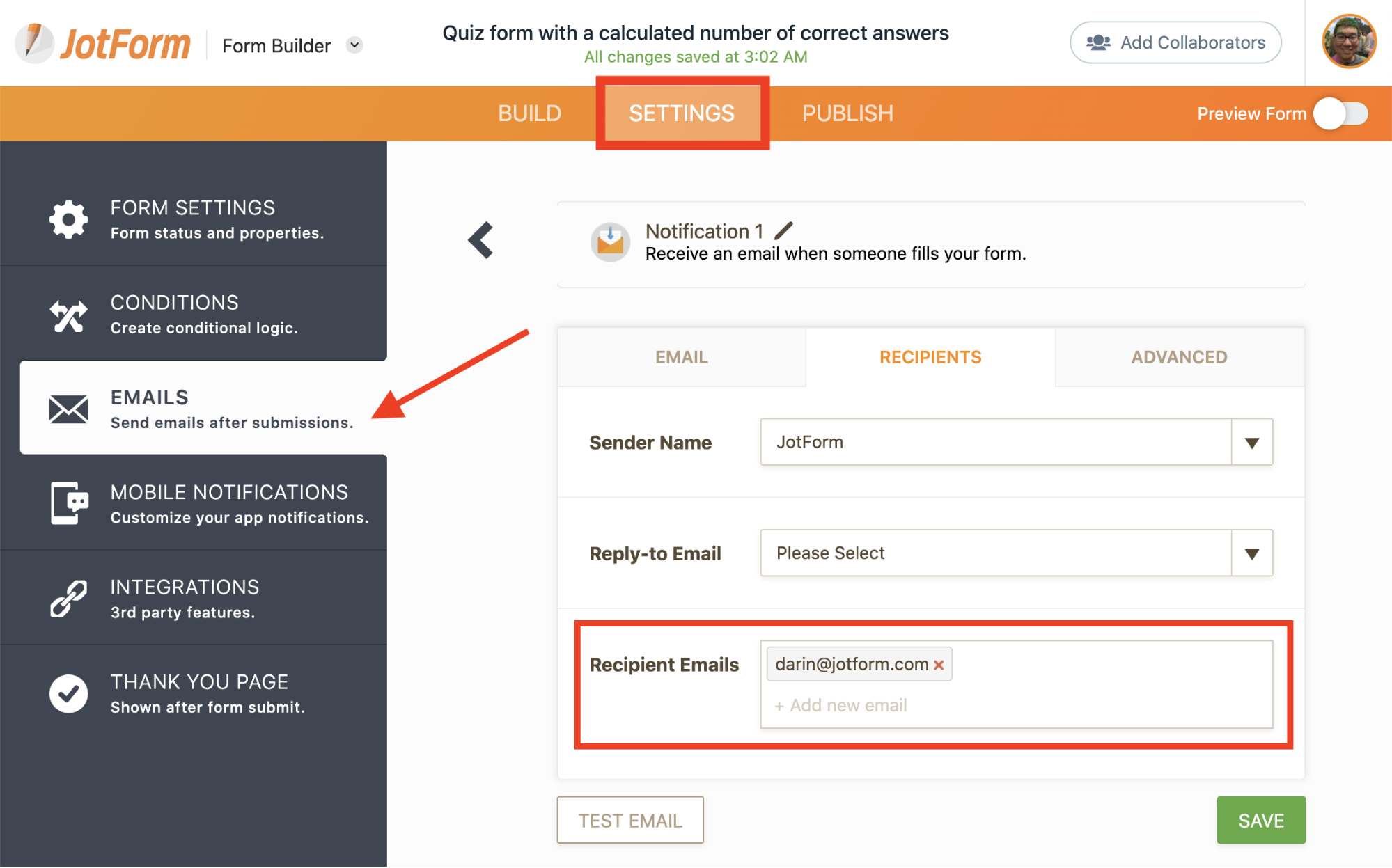Image resolution: width=1392 pixels, height=868 pixels.
Task: Open the PUBLISH tab
Action: pos(847,113)
